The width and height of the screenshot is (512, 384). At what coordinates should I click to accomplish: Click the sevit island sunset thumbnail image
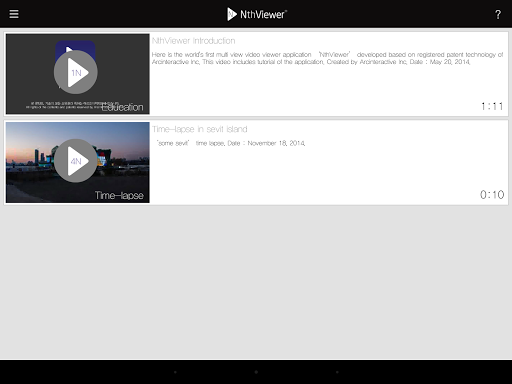78,162
